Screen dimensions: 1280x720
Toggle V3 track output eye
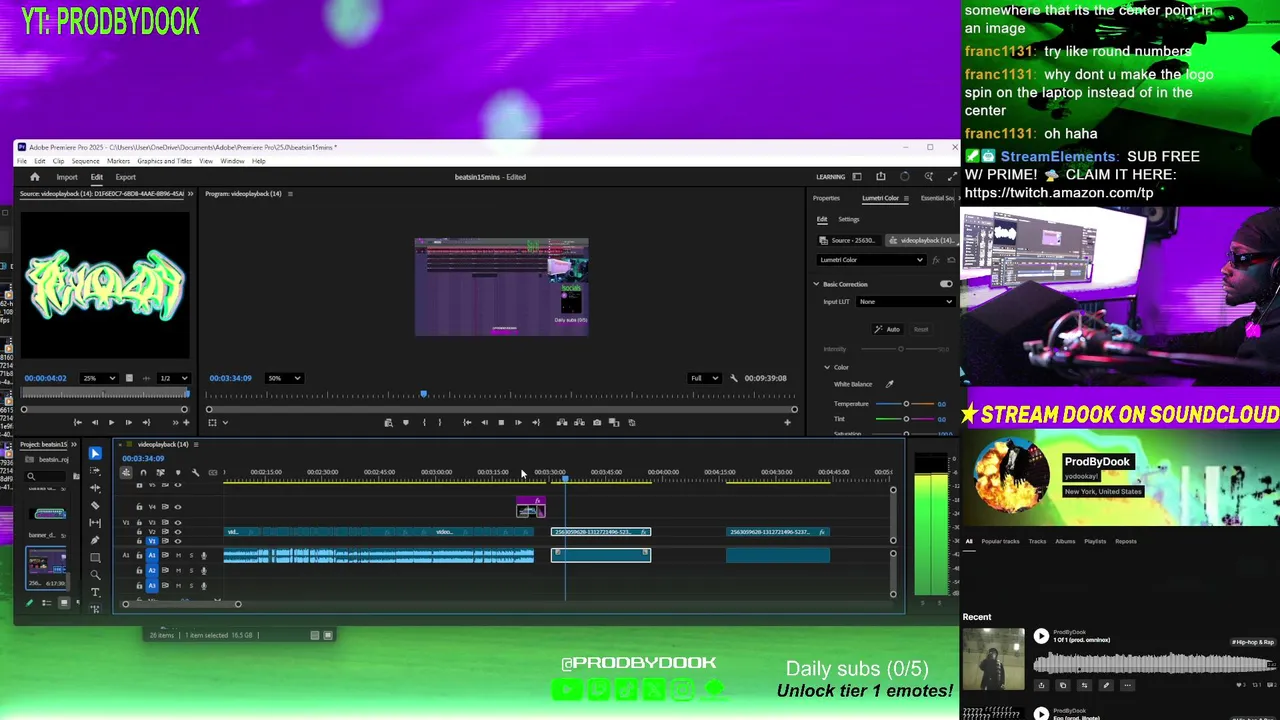178,522
